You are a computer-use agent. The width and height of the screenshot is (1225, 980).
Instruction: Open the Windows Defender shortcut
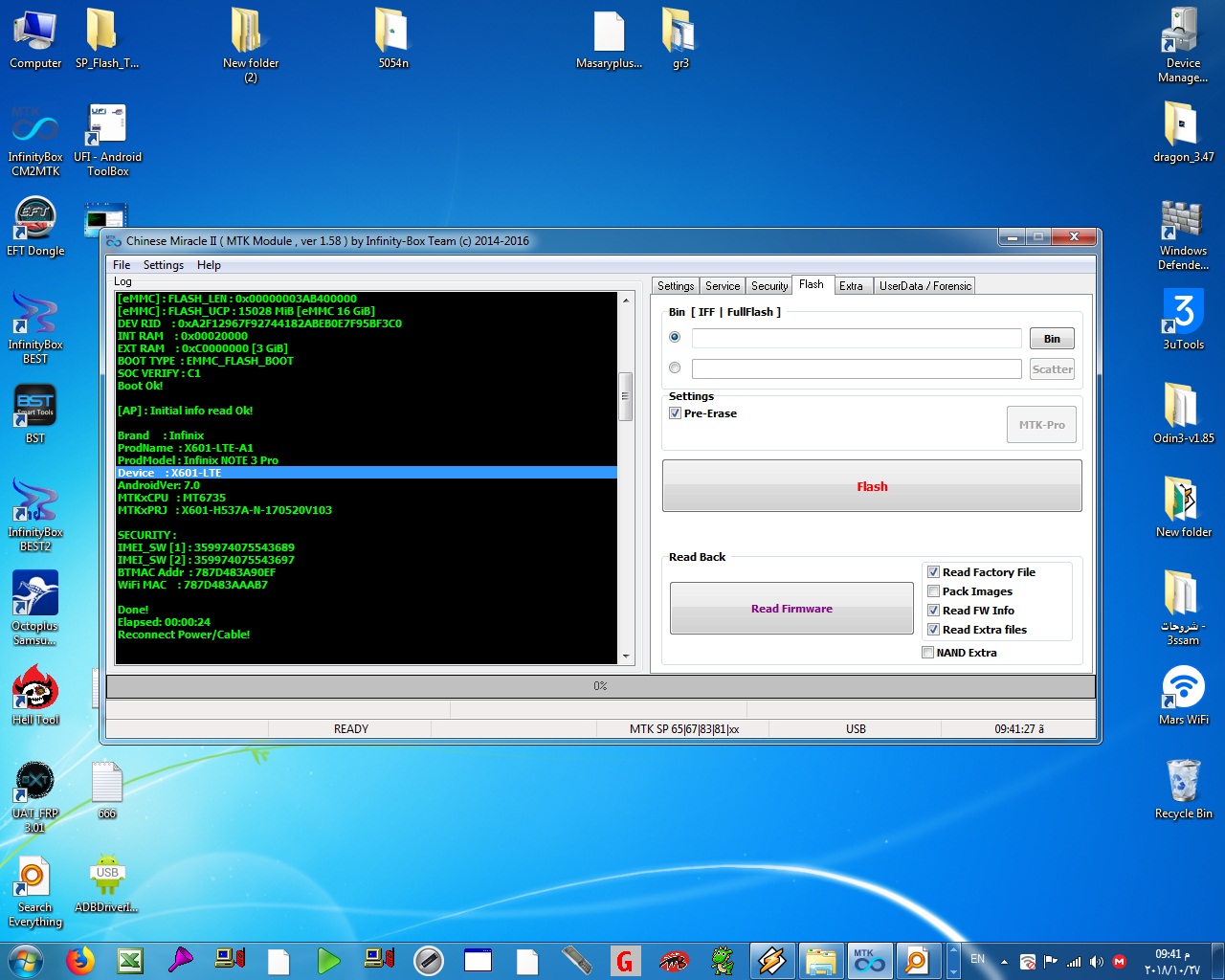pyautogui.click(x=1183, y=234)
